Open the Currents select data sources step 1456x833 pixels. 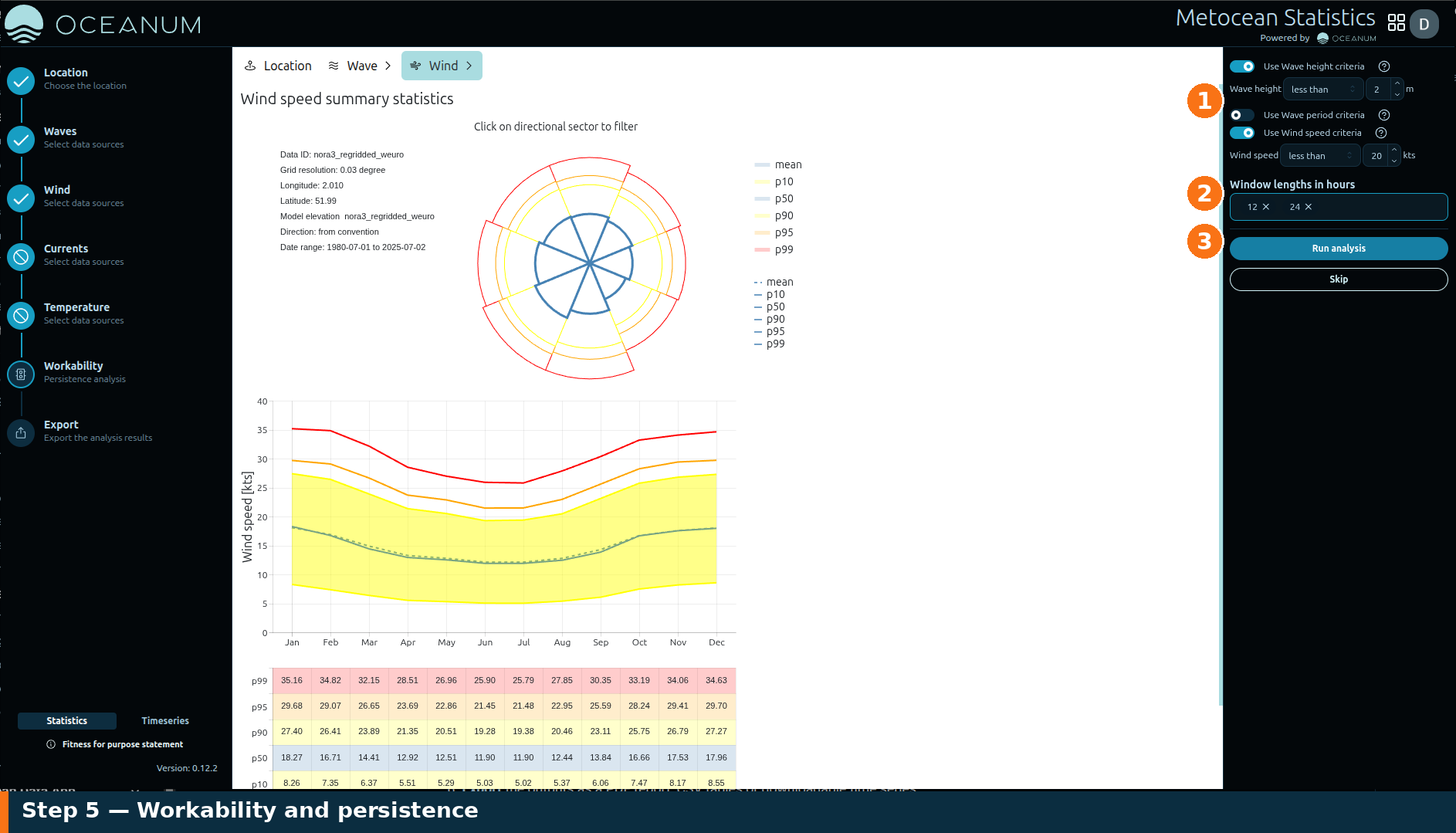coord(83,255)
